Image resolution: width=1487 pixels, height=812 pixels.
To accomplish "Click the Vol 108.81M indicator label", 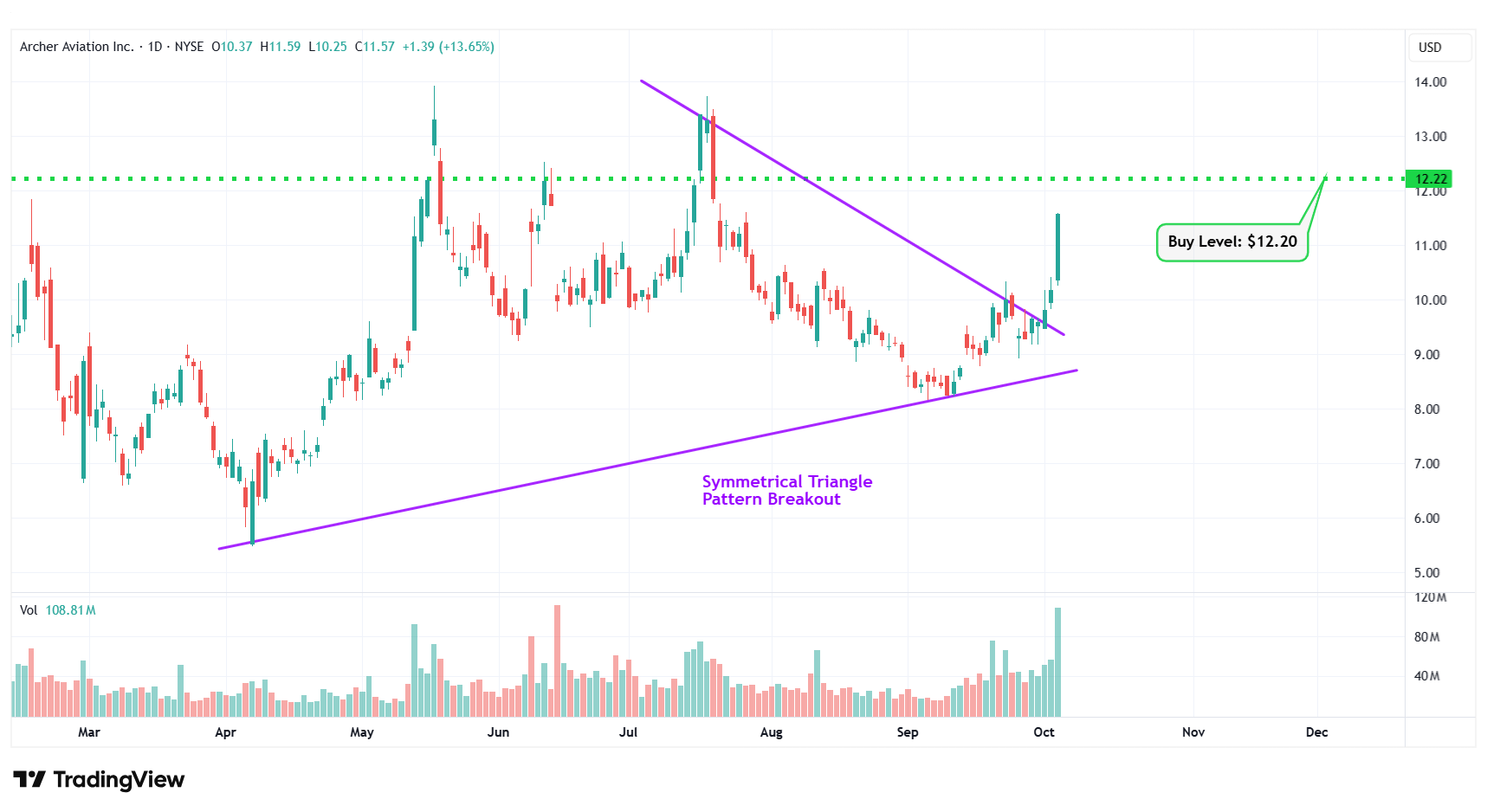I will tap(57, 610).
